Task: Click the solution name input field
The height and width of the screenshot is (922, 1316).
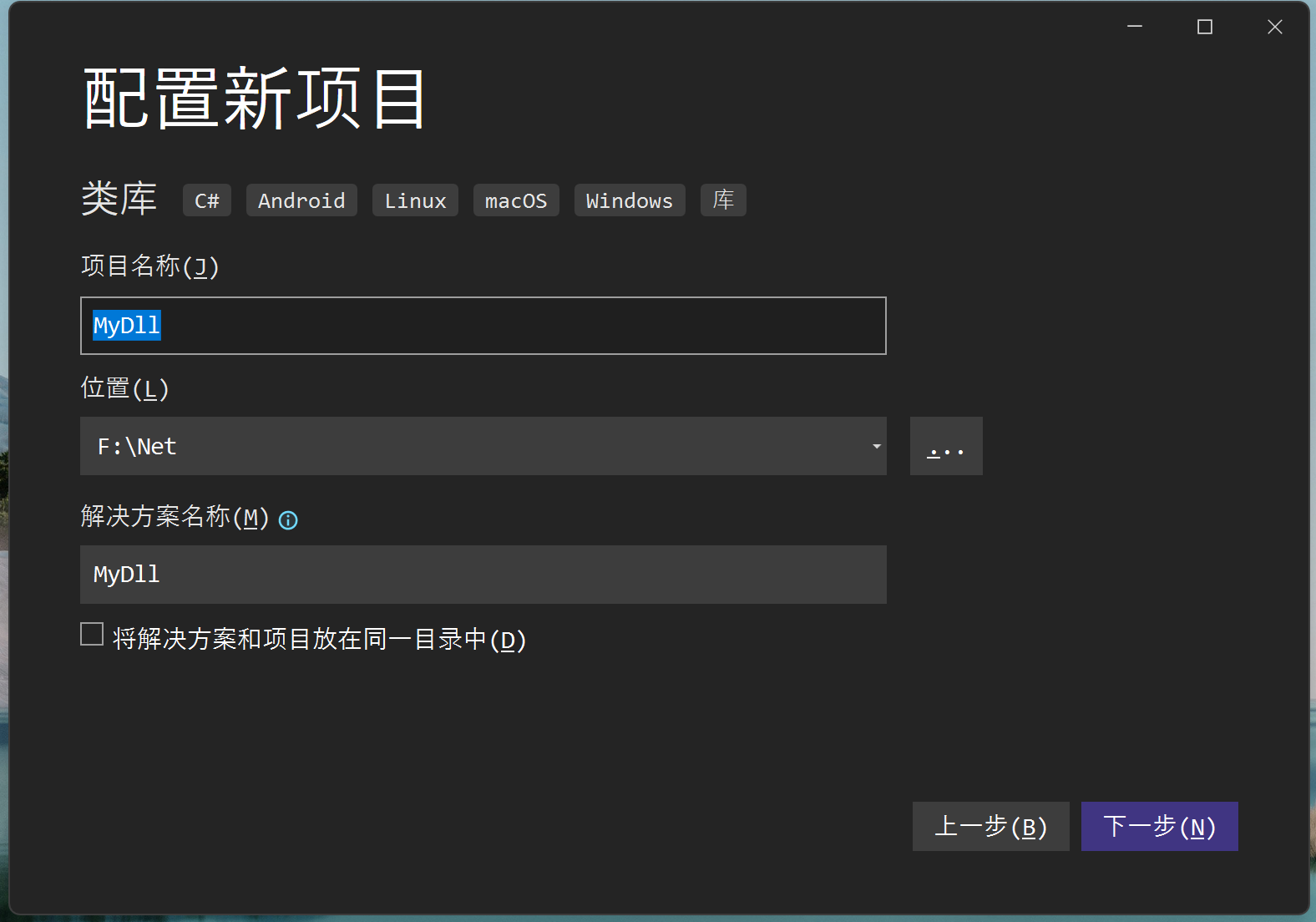Action: pyautogui.click(x=483, y=575)
